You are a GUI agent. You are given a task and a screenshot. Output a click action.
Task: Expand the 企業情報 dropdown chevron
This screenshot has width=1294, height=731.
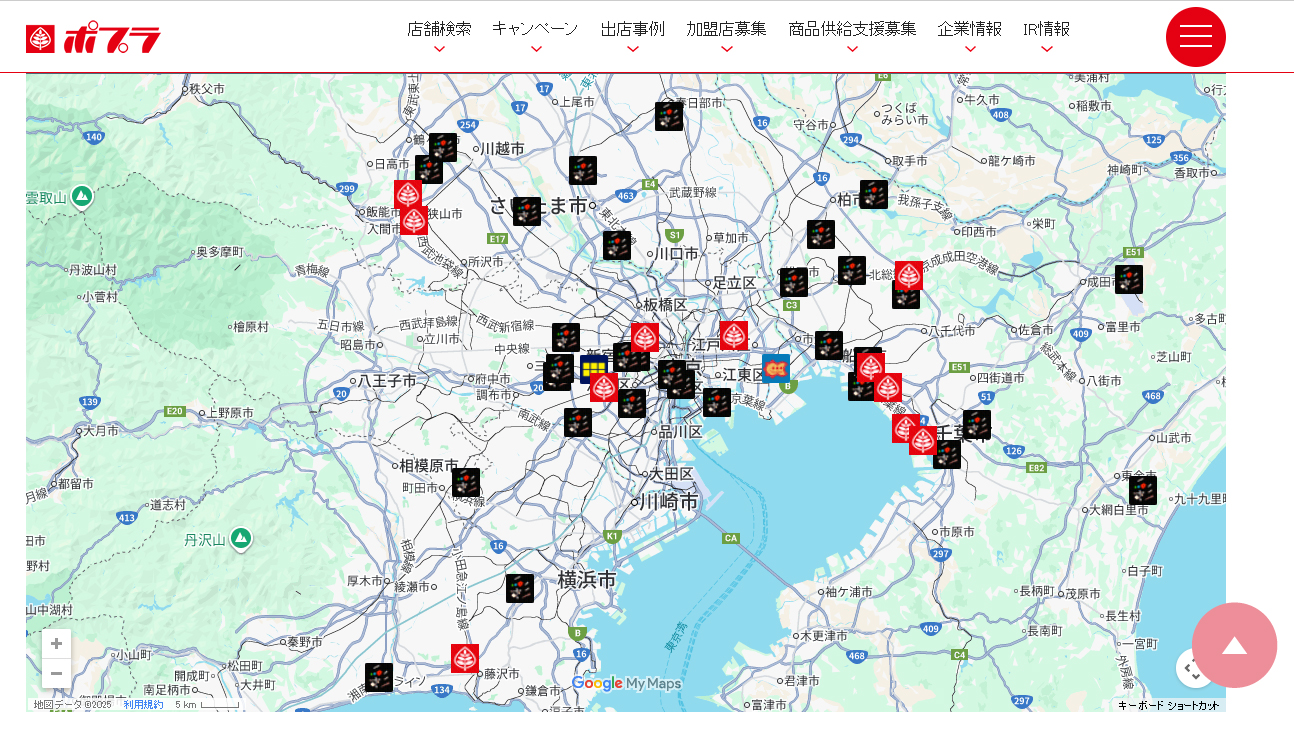(x=970, y=49)
